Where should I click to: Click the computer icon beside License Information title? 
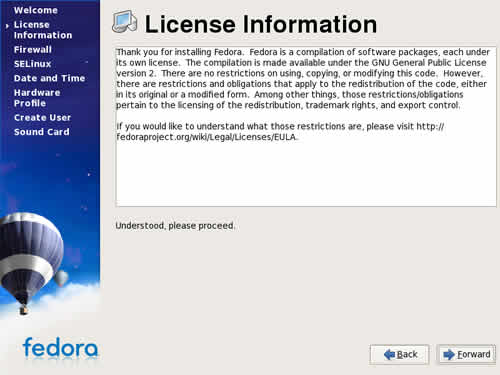124,22
